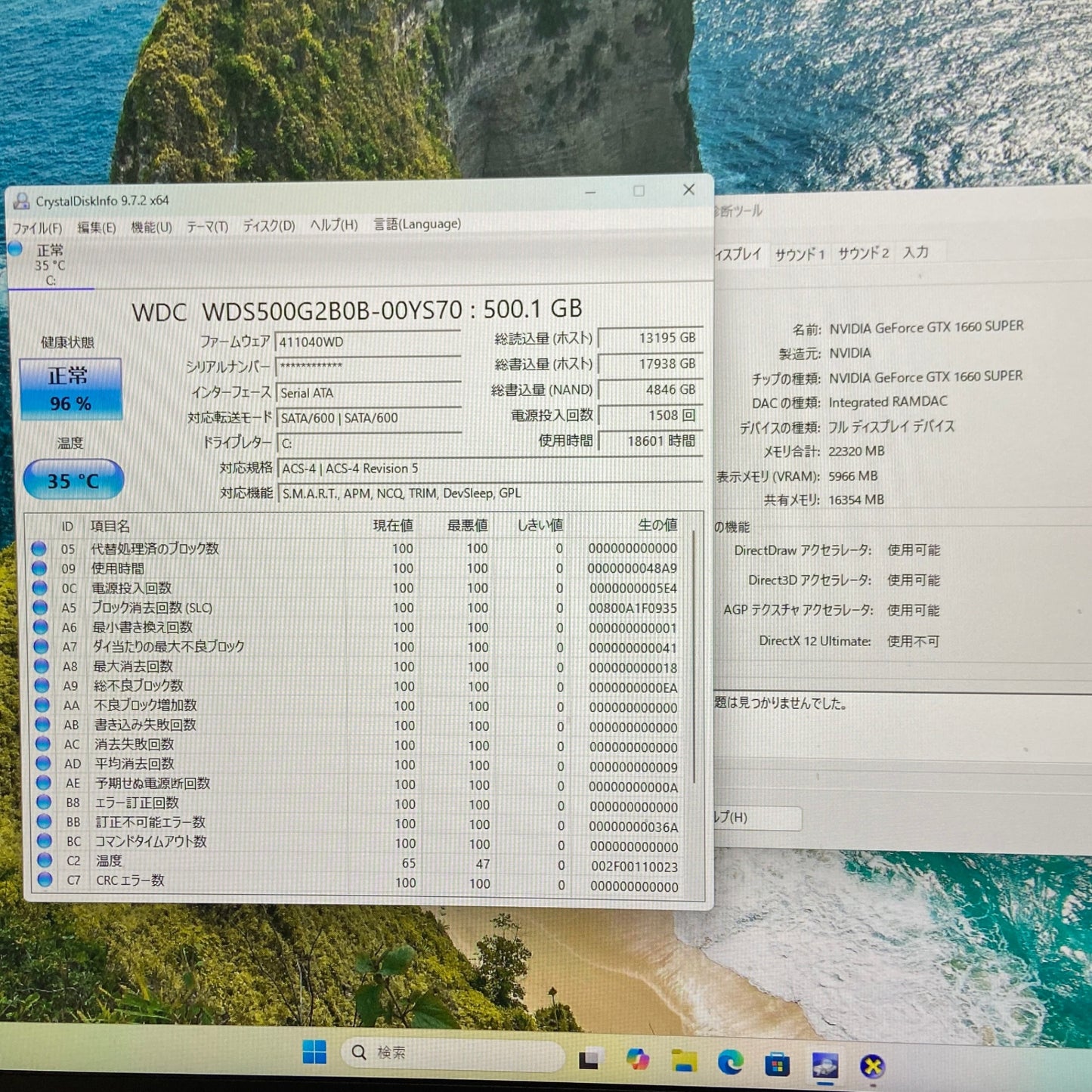The height and width of the screenshot is (1092, 1092).
Task: Click status icon for 使用時間 row
Action: pyautogui.click(x=39, y=568)
